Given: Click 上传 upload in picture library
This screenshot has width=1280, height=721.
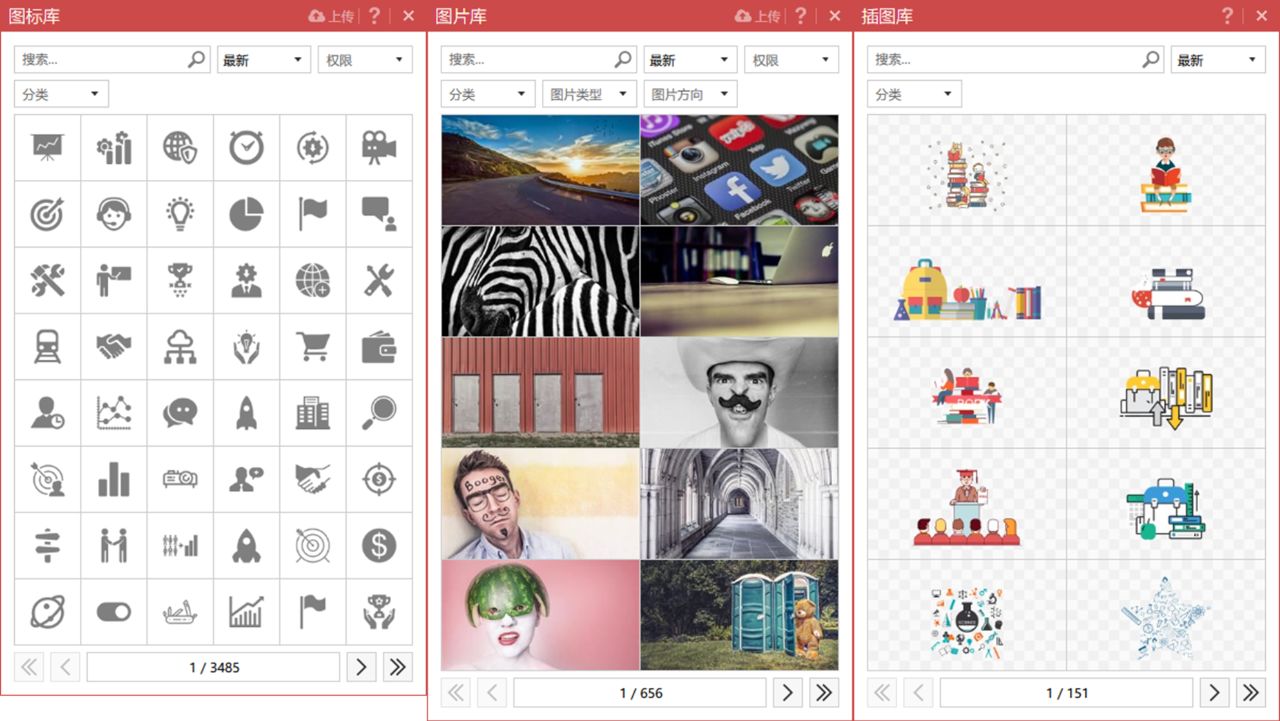Looking at the screenshot, I should [757, 16].
